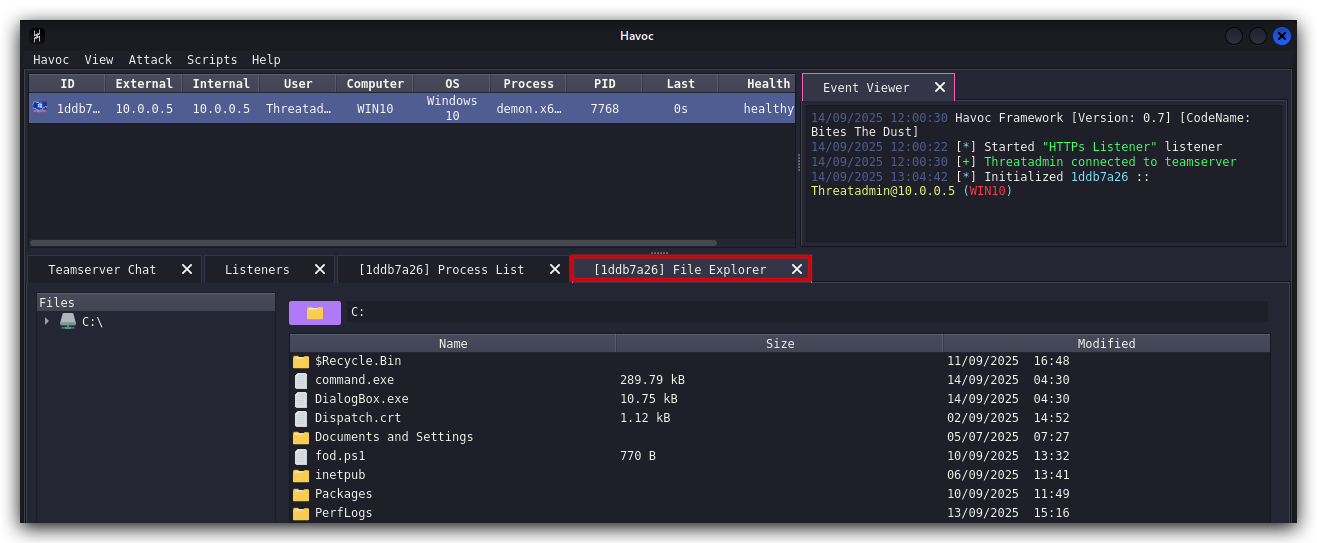The height and width of the screenshot is (543, 1317).
Task: Open the Attack menu
Action: (x=150, y=59)
